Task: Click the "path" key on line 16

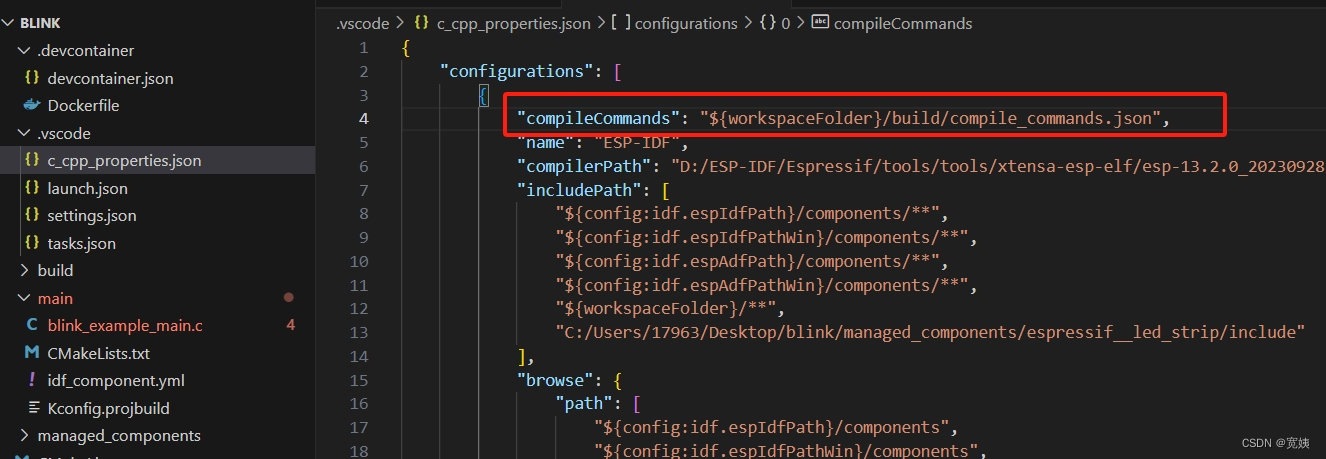Action: click(x=585, y=403)
